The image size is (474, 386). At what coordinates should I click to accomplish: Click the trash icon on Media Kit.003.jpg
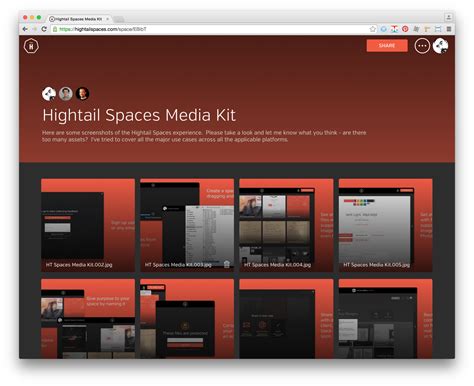(227, 265)
